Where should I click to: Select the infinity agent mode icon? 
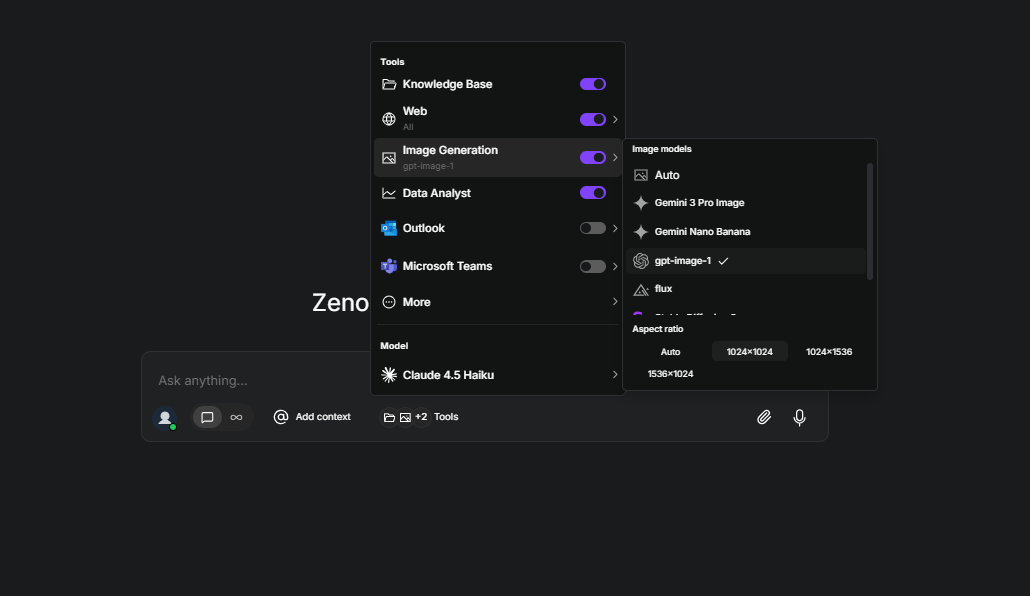pyautogui.click(x=236, y=417)
